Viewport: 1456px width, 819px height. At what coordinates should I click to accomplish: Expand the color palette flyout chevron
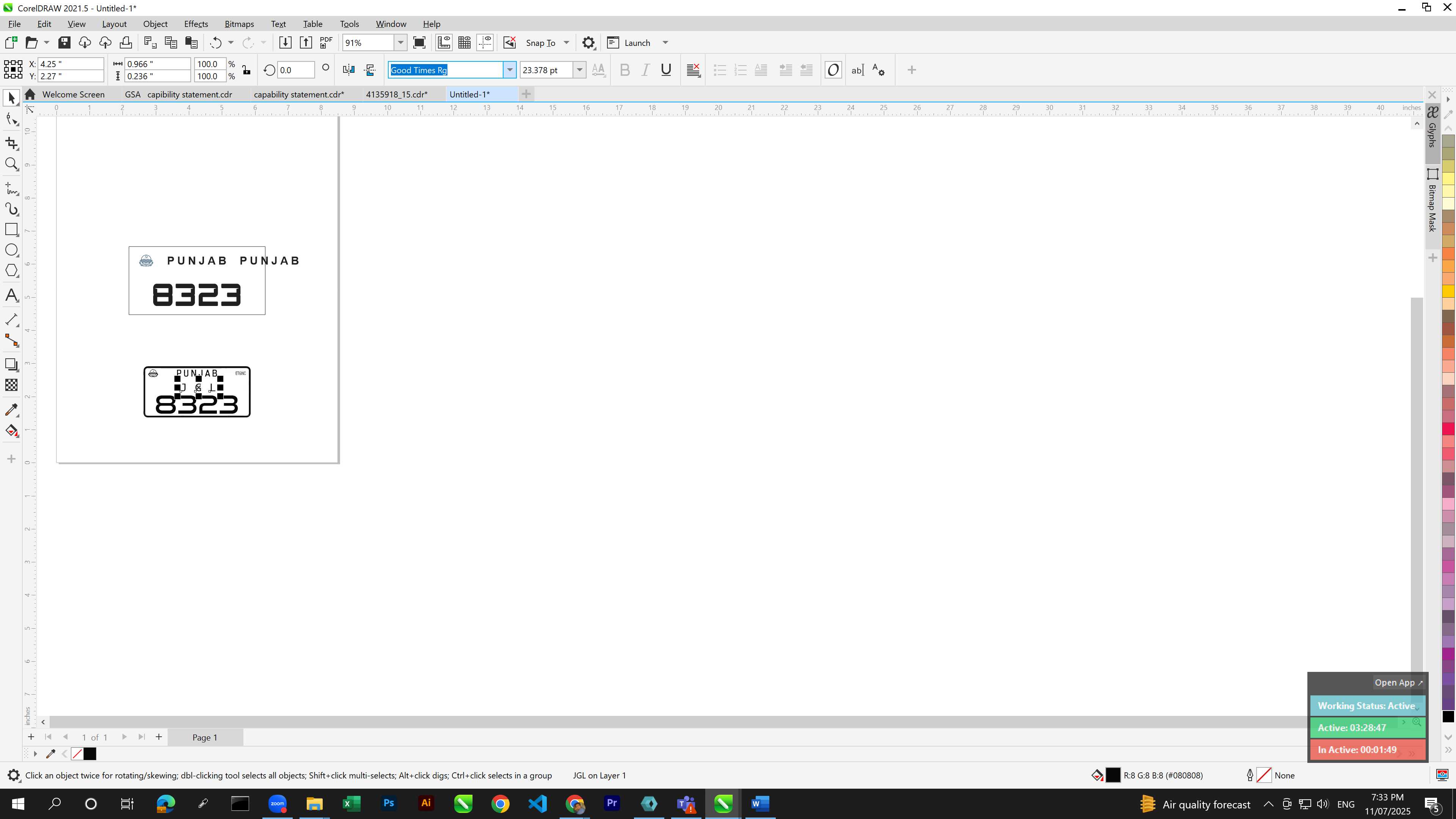1448,750
